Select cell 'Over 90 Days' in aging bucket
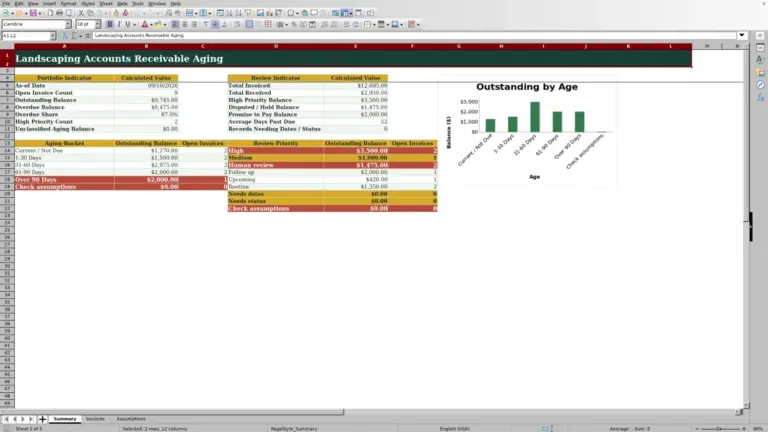Viewport: 768px width, 432px height. 64,179
